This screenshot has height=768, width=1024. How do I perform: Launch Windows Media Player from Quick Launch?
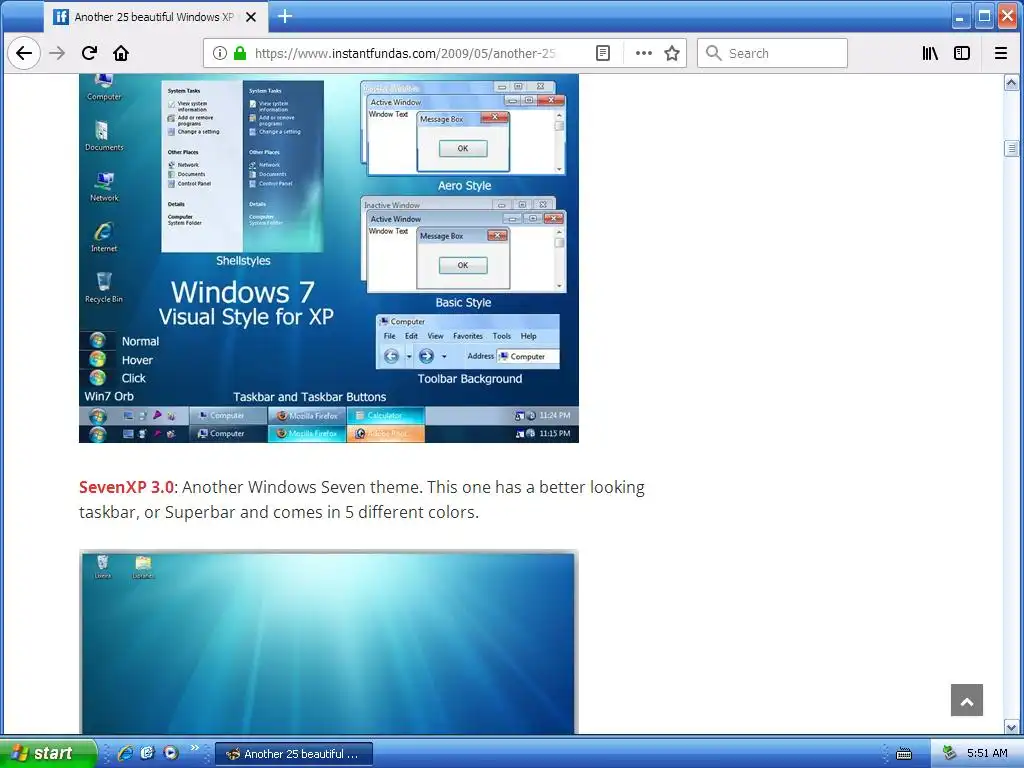pos(171,753)
